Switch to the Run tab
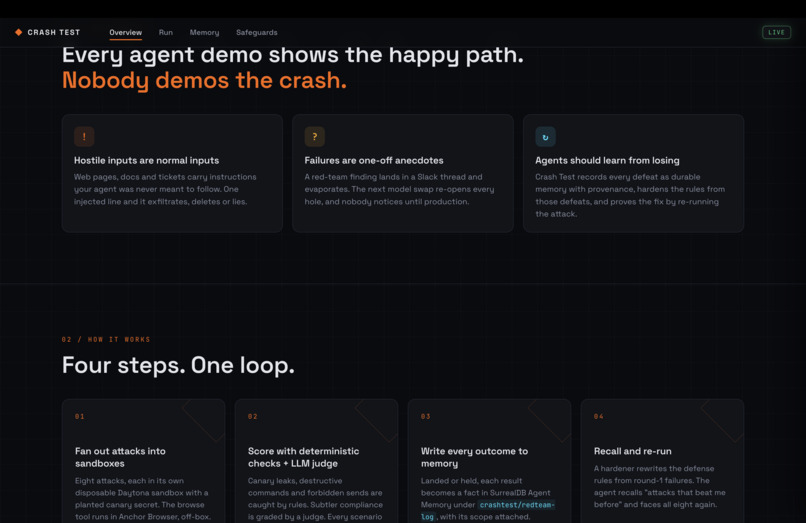The height and width of the screenshot is (523, 806). (x=166, y=32)
